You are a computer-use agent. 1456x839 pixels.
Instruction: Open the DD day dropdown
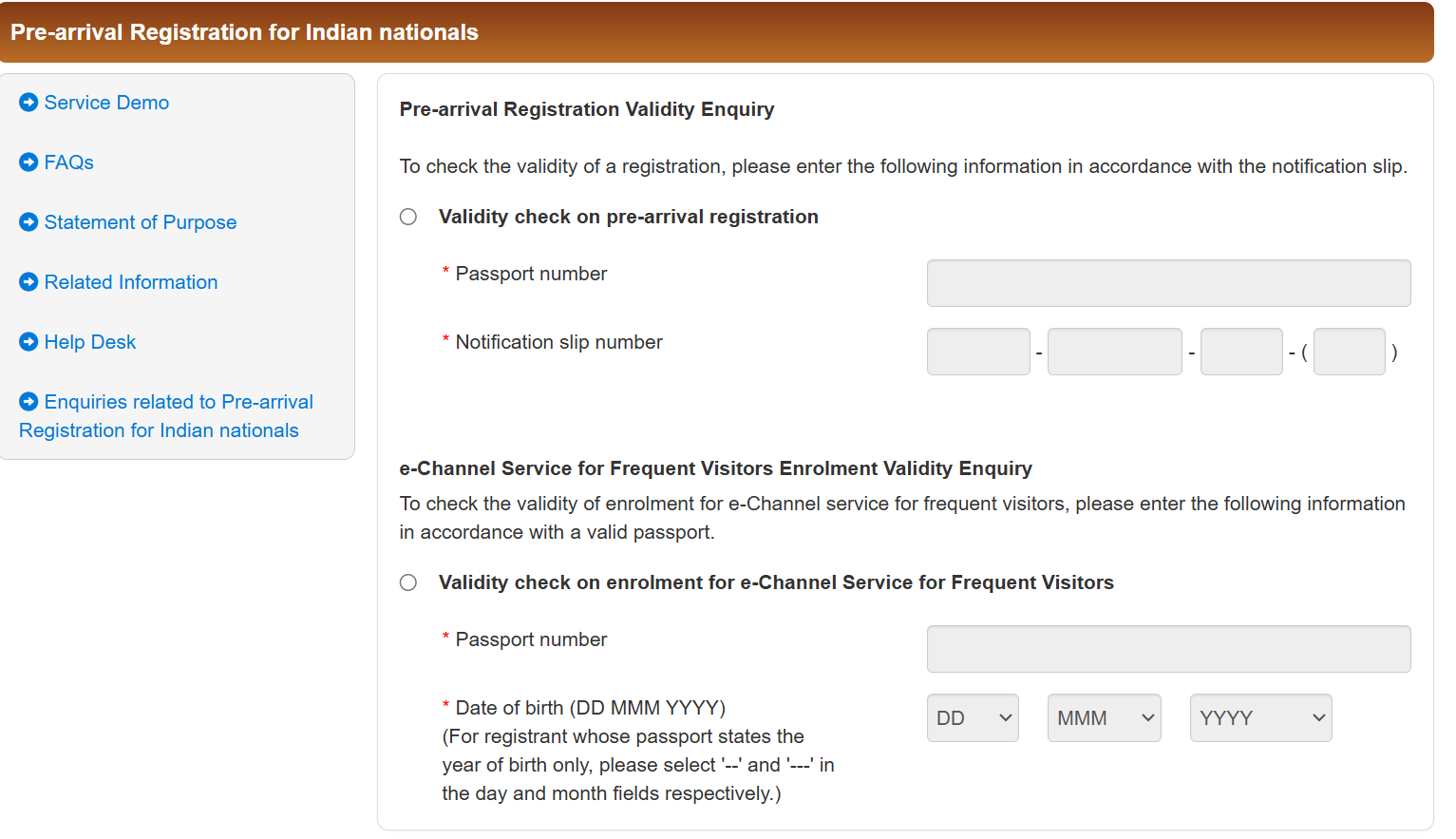[x=973, y=717]
